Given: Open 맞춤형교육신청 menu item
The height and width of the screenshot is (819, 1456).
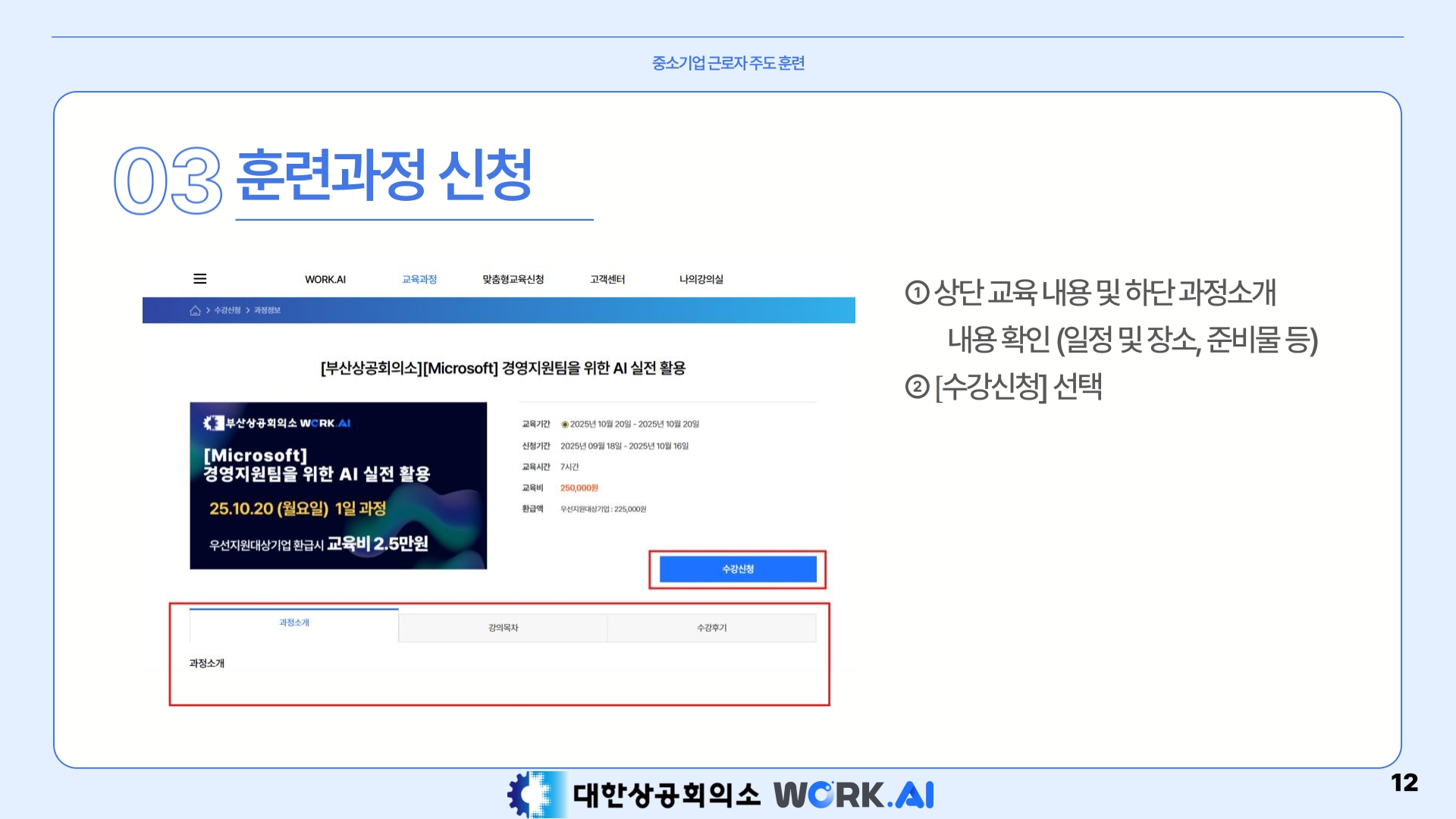Looking at the screenshot, I should click(x=513, y=279).
